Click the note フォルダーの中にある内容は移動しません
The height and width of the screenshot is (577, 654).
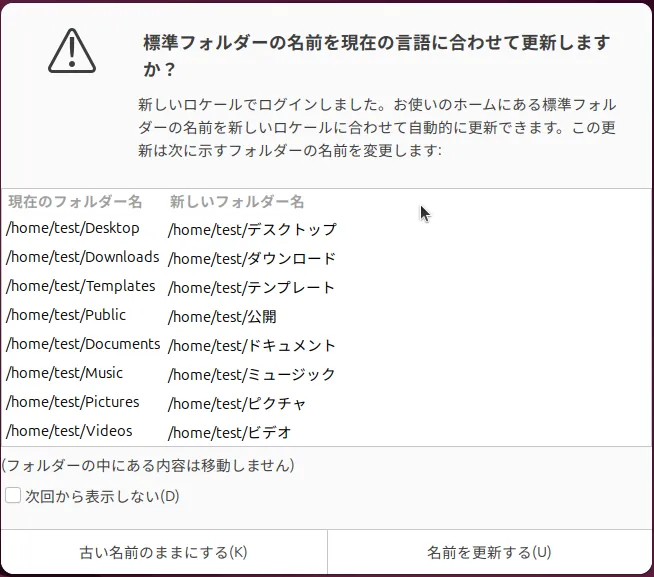click(x=148, y=465)
